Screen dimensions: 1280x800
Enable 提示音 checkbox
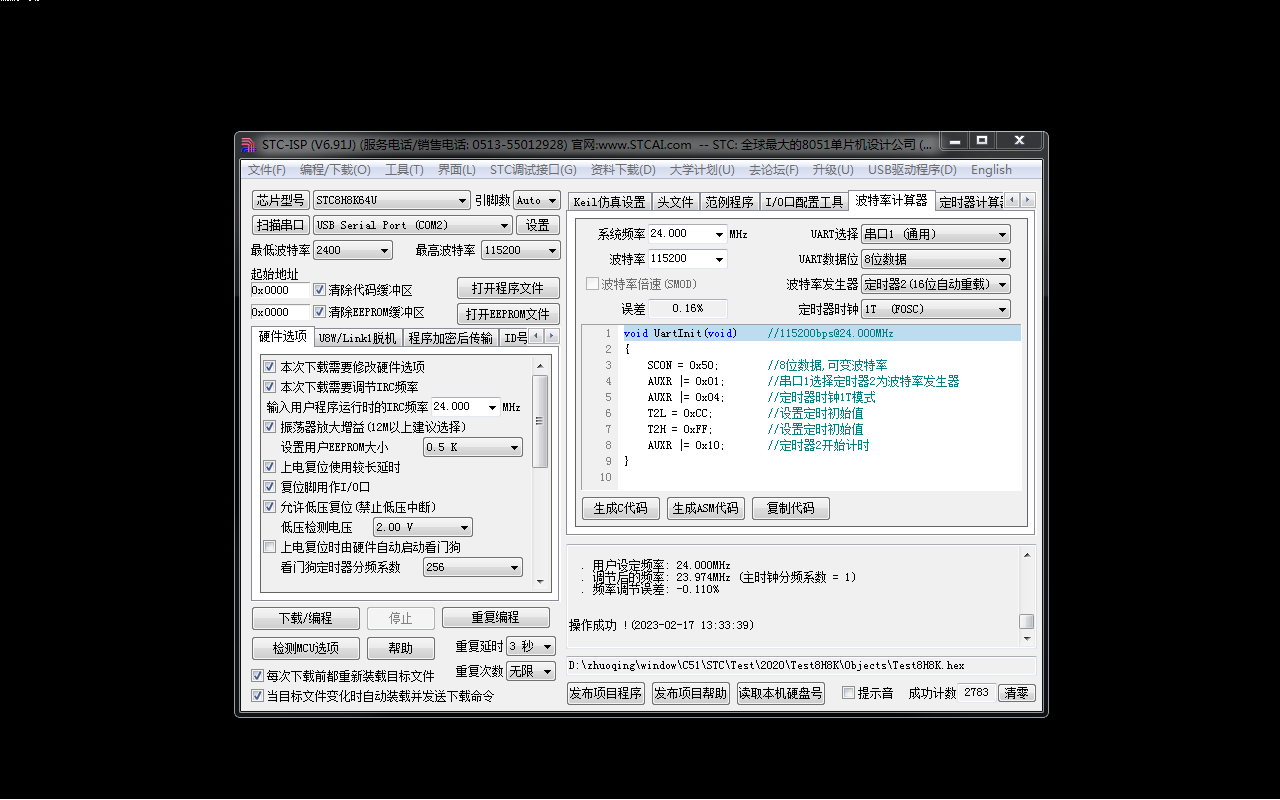(849, 693)
